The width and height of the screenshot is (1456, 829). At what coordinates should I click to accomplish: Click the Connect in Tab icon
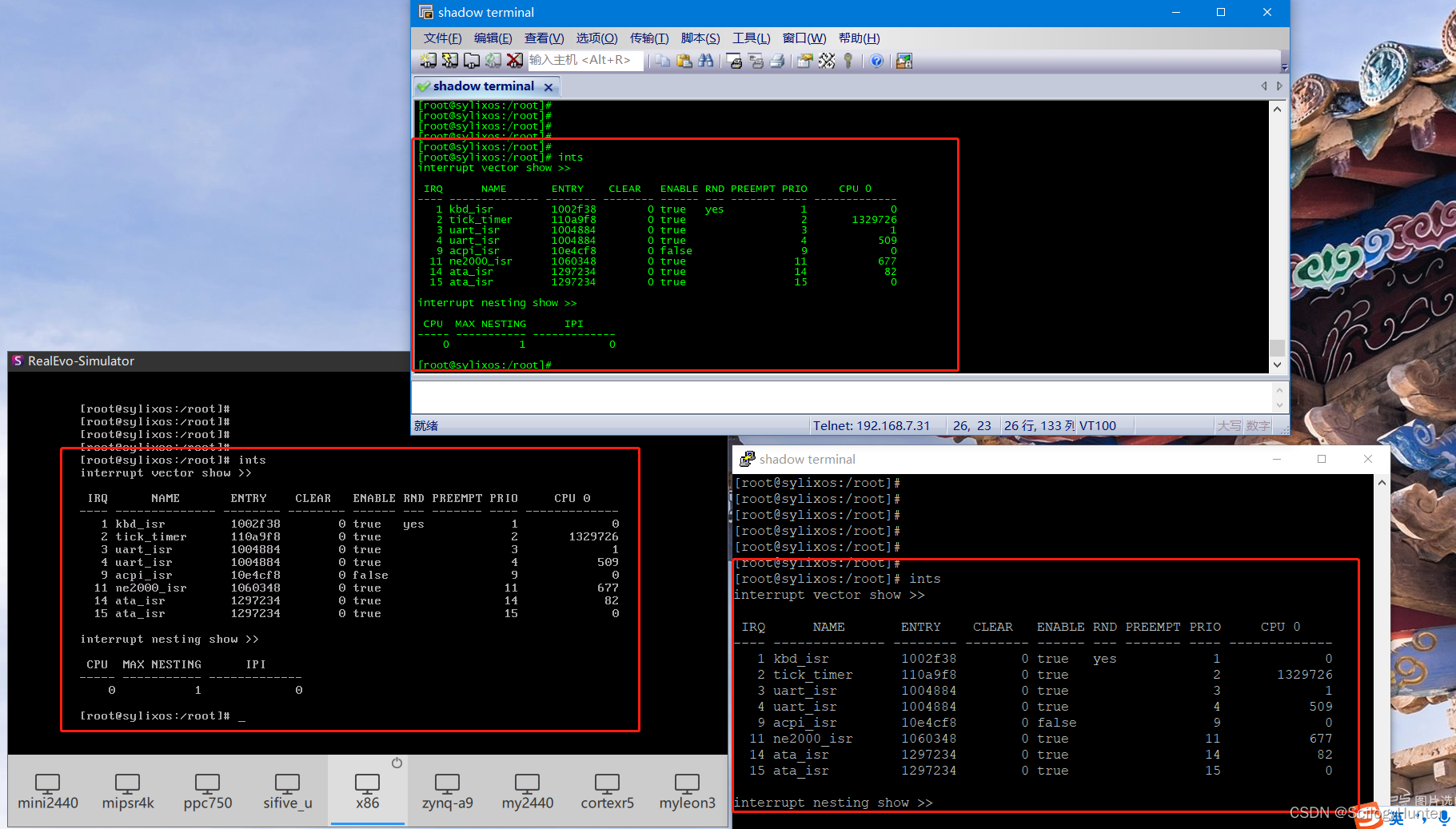[472, 61]
